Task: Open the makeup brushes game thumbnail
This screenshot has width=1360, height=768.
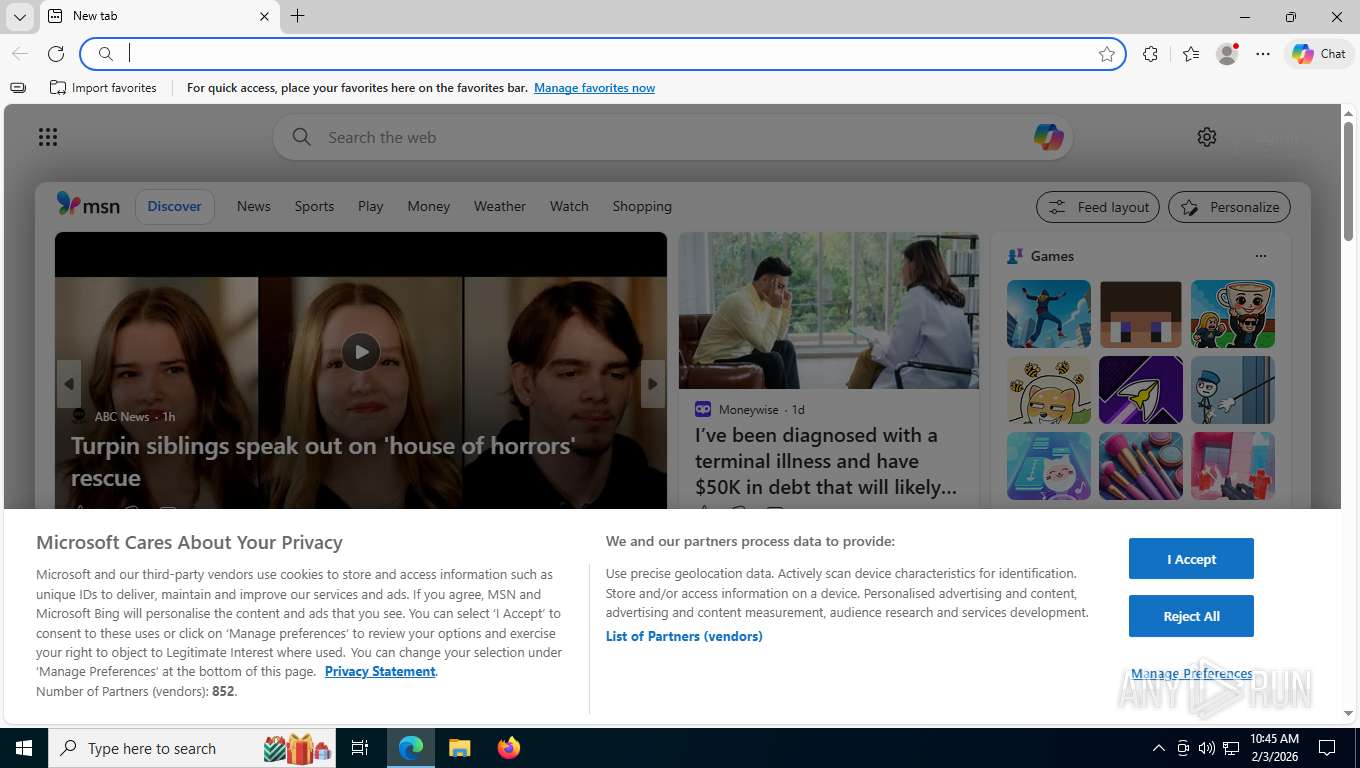Action: [x=1141, y=466]
